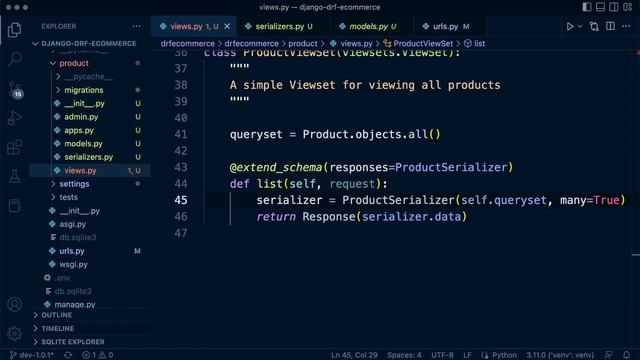Expand the OUTLINE section
This screenshot has width=640, height=360.
coord(56,315)
